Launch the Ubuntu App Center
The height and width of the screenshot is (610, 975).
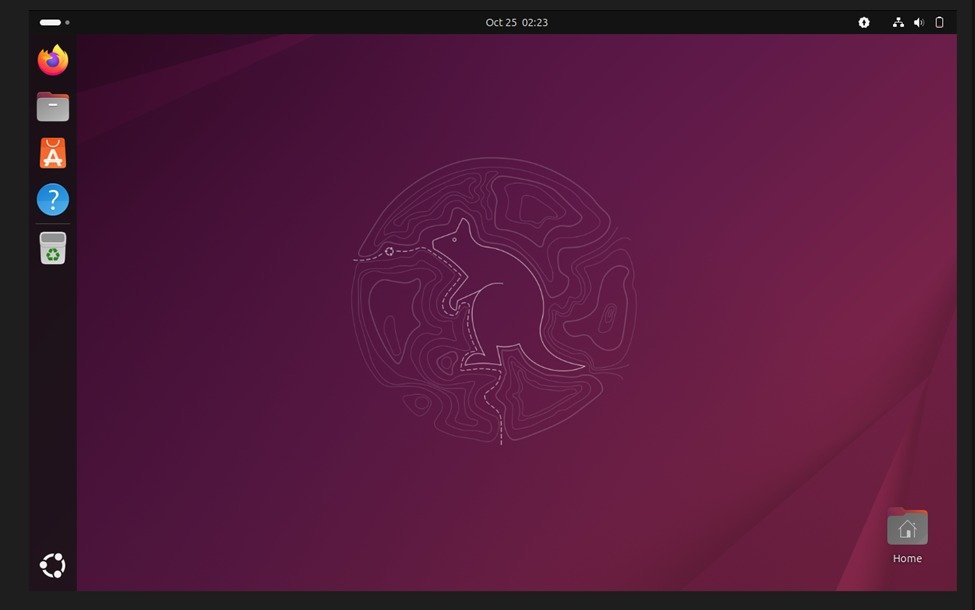coord(51,152)
